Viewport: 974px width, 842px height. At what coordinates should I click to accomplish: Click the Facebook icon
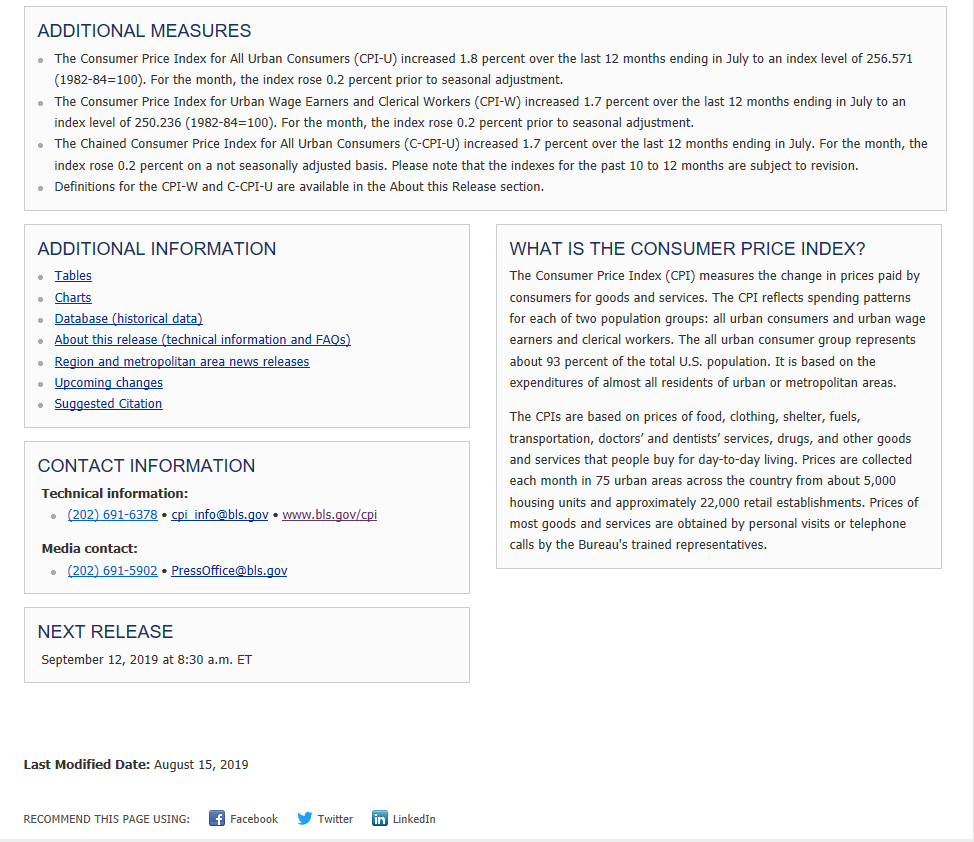(x=217, y=818)
